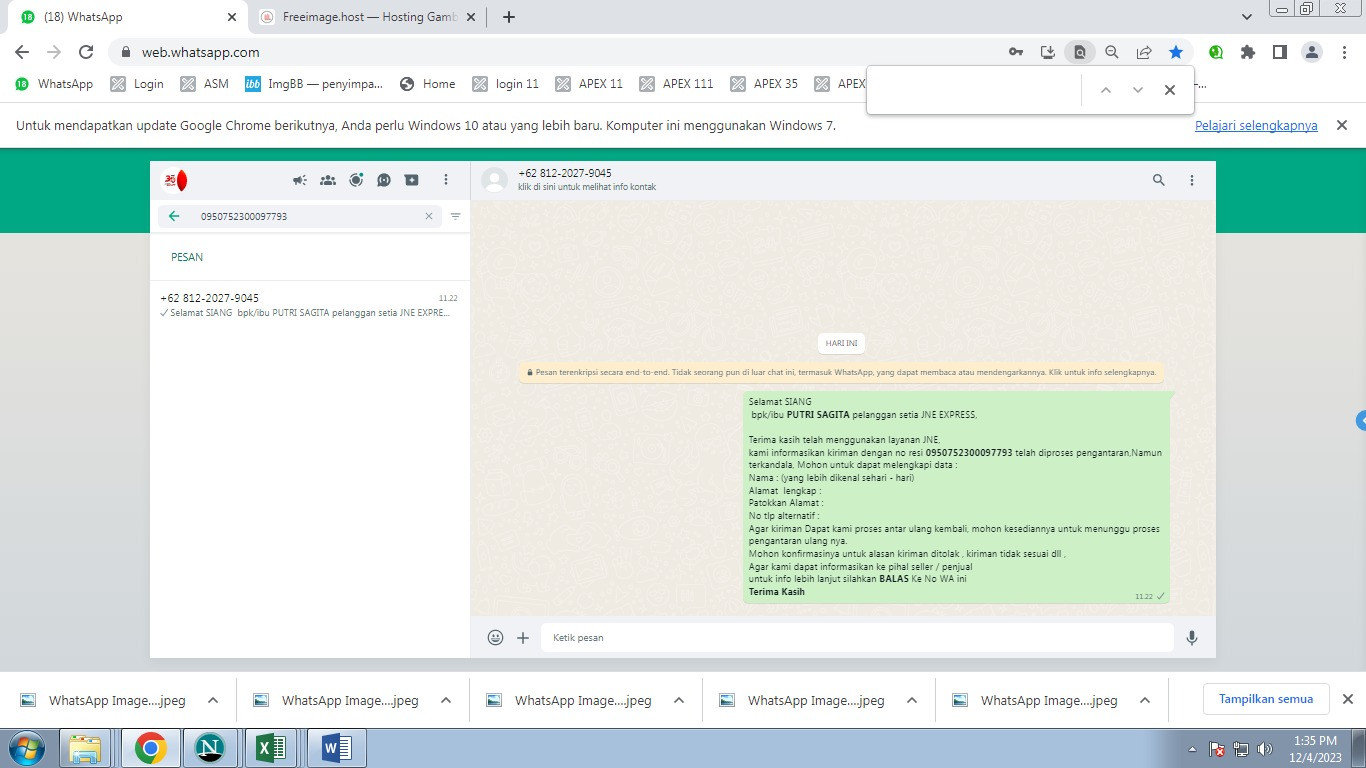The height and width of the screenshot is (768, 1366).
Task: Open the Status circle icon
Action: 356,180
